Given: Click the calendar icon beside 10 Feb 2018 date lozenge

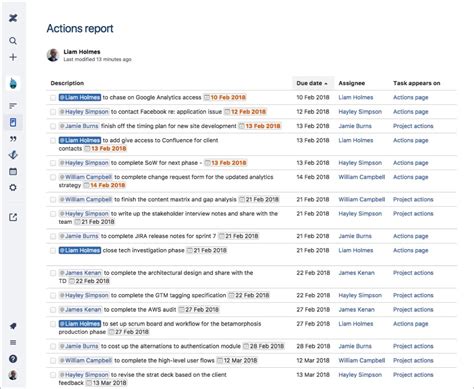Looking at the screenshot, I should tap(207, 97).
